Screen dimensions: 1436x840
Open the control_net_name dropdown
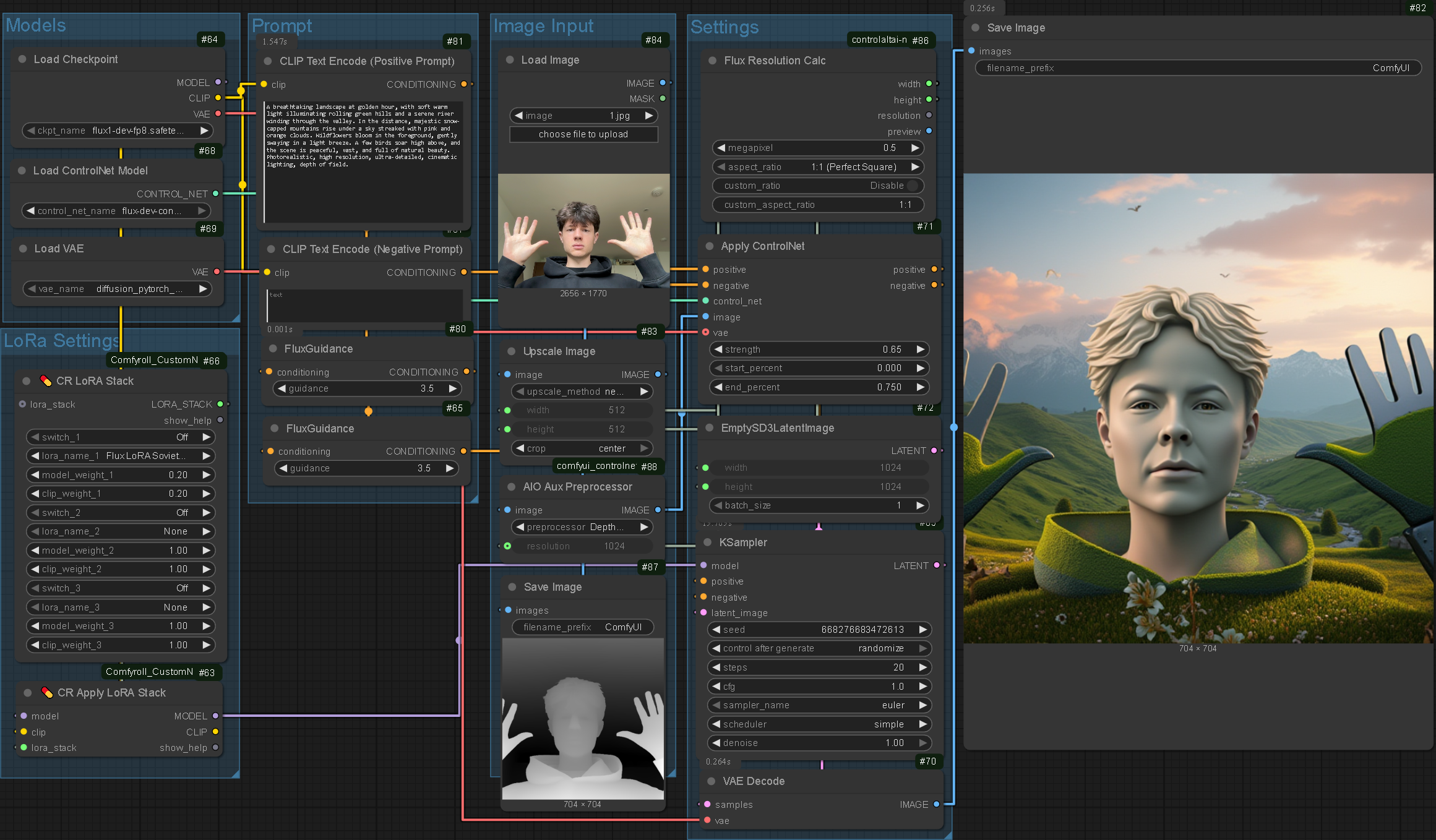pyautogui.click(x=116, y=211)
